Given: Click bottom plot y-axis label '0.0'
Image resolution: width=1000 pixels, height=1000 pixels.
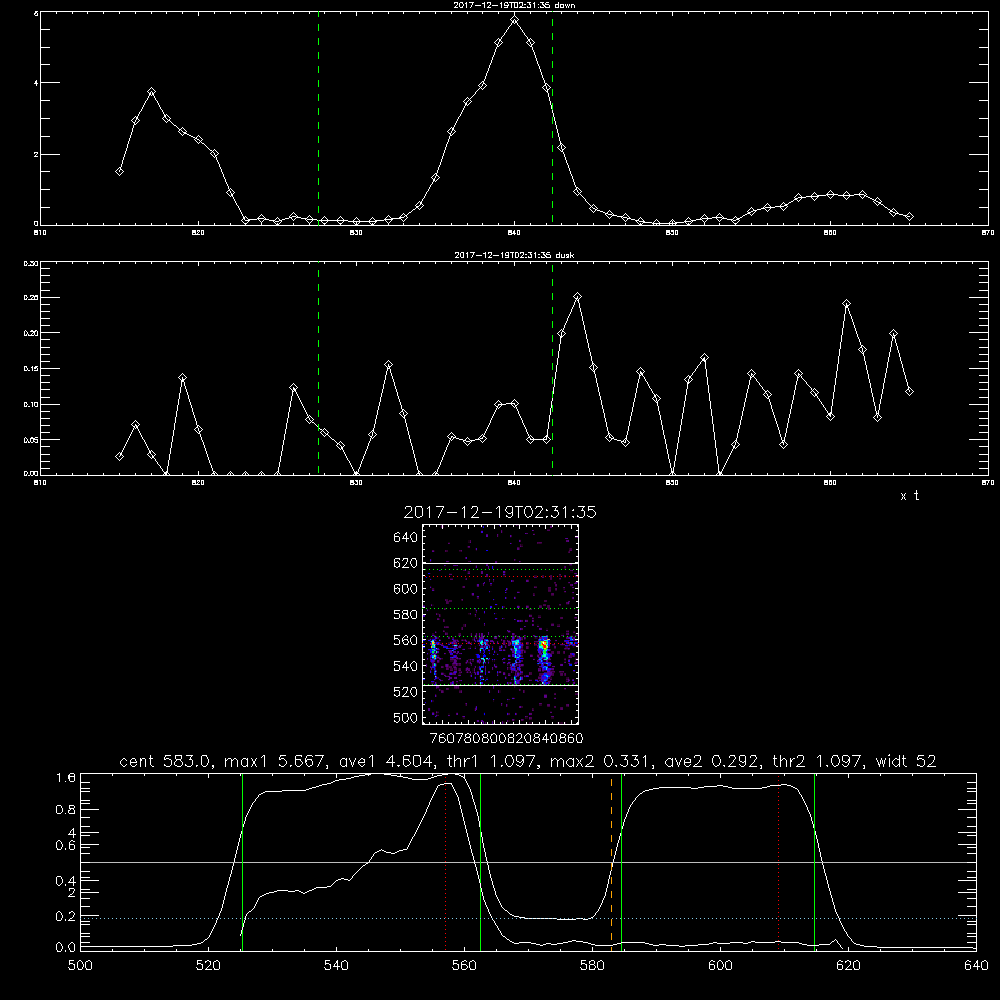Looking at the screenshot, I should 66,947.
